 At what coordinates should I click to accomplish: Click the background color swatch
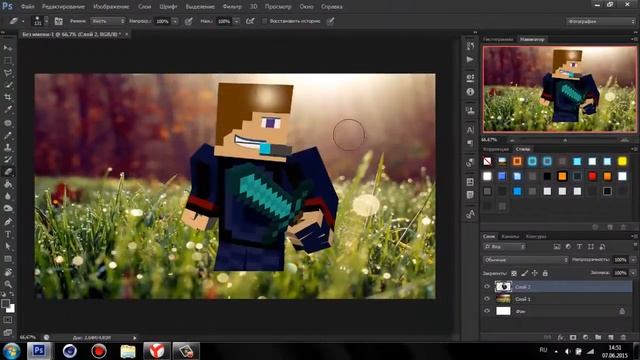11,309
